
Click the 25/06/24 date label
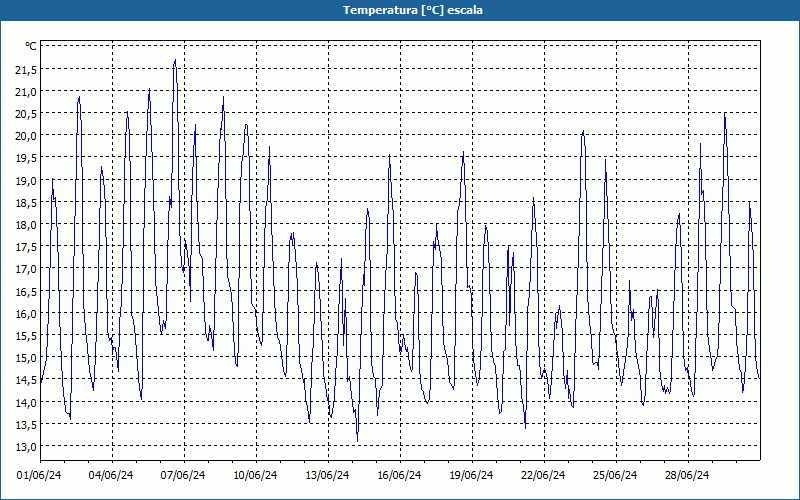615,475
